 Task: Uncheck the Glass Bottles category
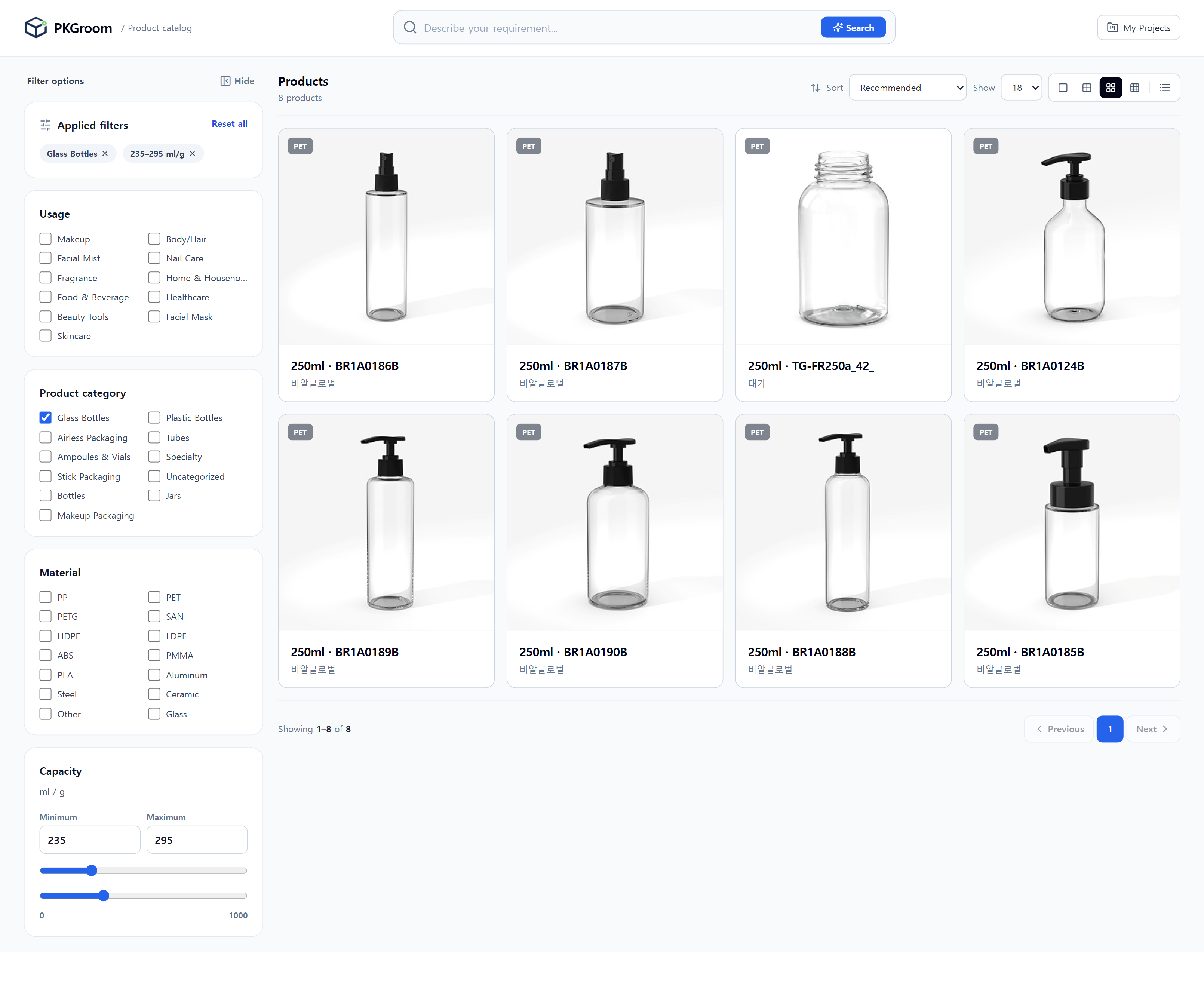(46, 418)
